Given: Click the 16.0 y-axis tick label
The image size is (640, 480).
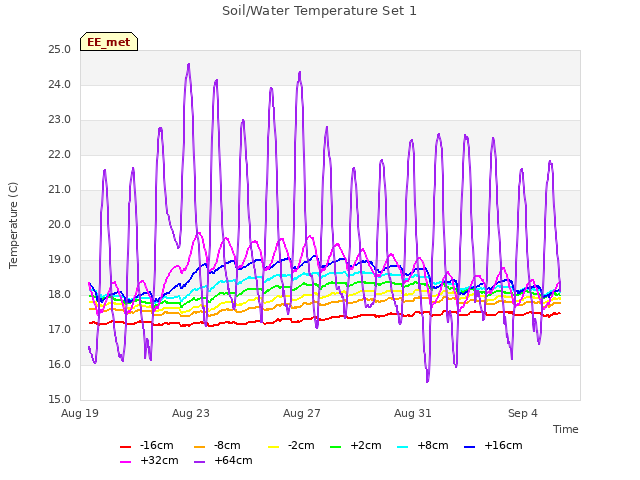Looking at the screenshot, I should 60,365.
